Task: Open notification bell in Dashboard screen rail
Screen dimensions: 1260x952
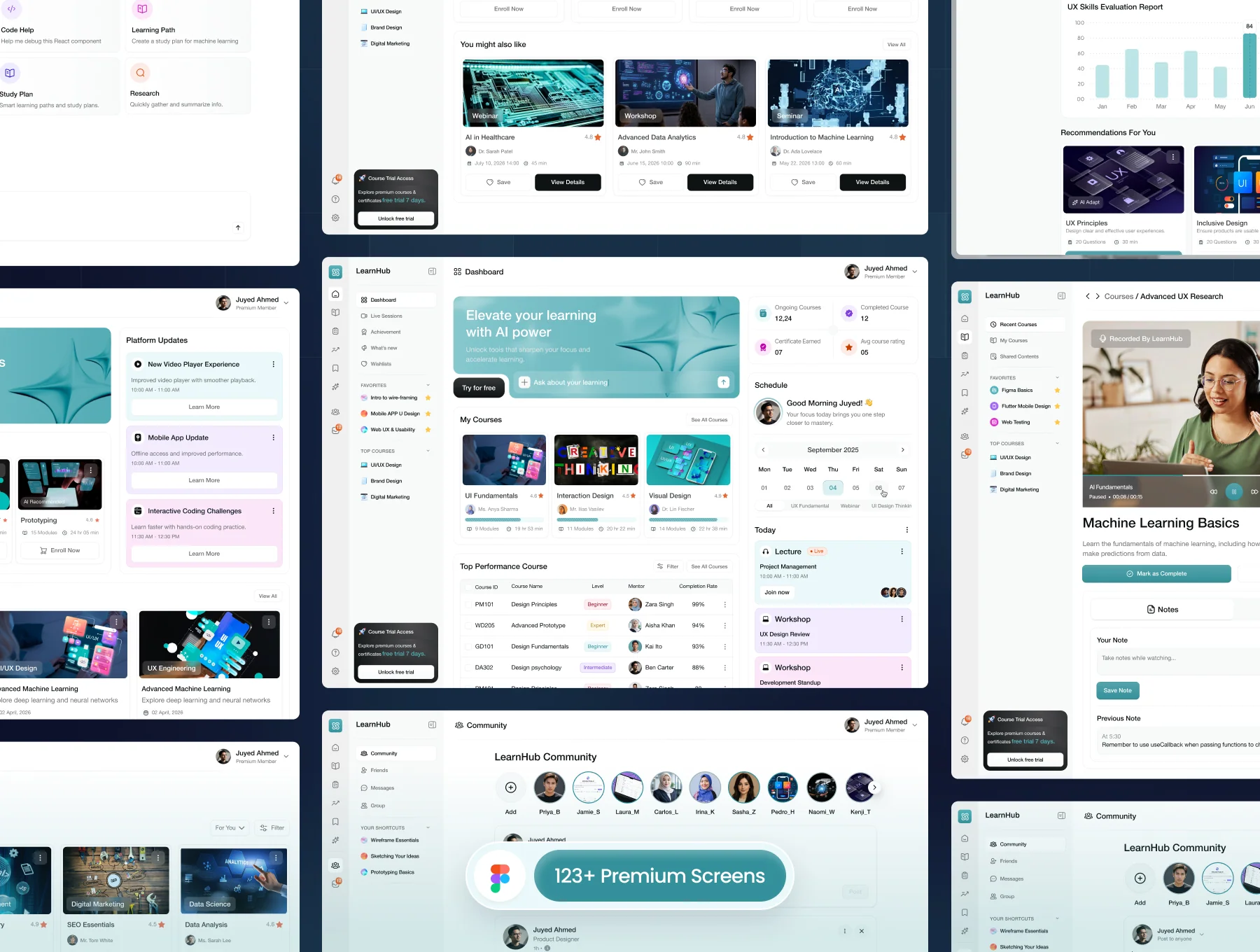Action: [336, 633]
